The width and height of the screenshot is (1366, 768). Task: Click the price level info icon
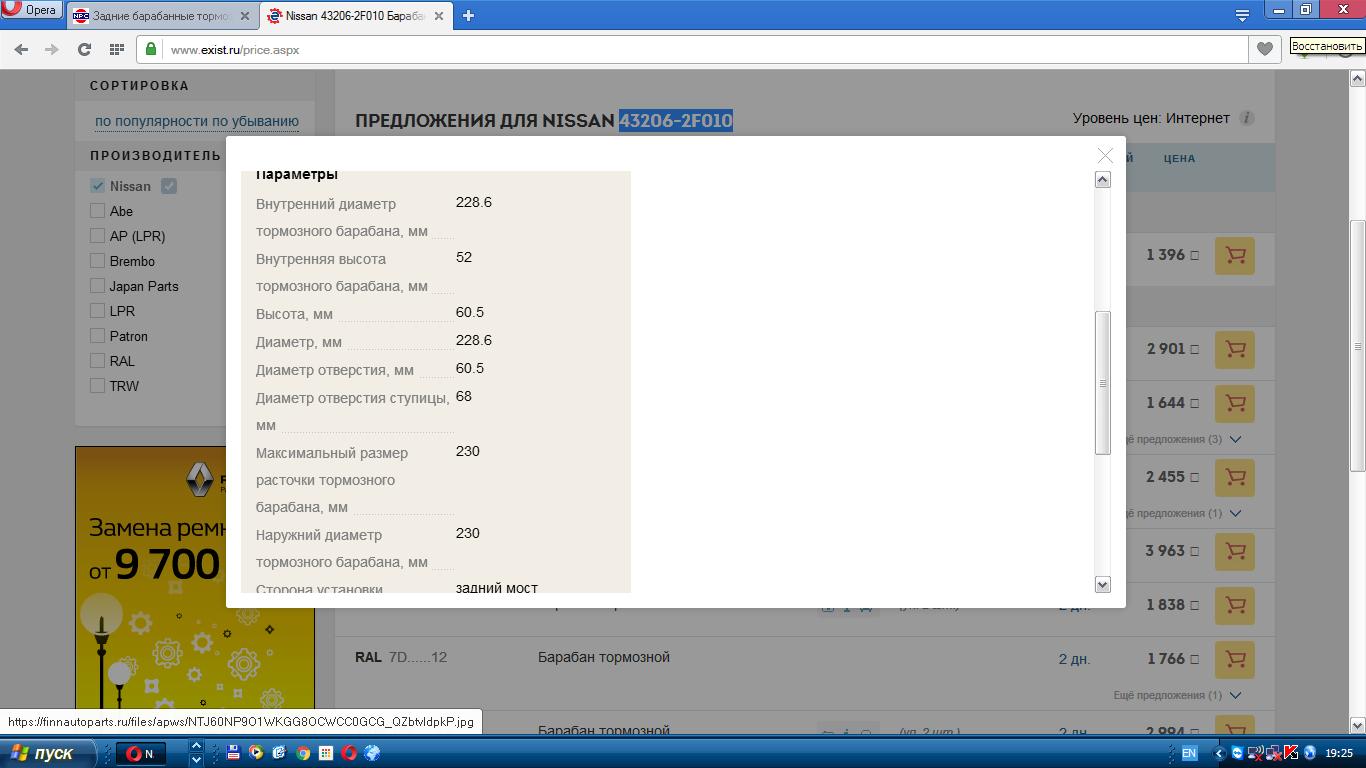[1246, 118]
